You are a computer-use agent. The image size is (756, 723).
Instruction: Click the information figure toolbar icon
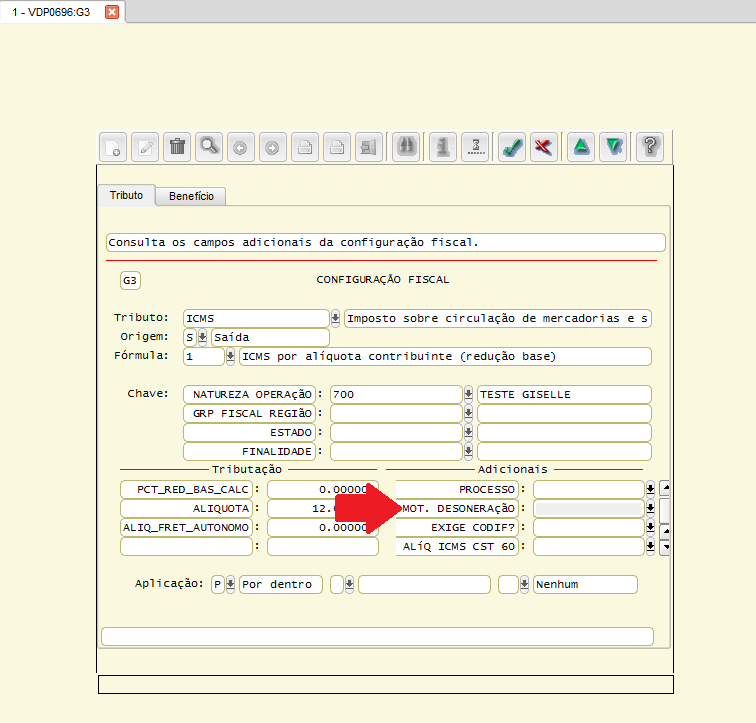click(x=443, y=147)
